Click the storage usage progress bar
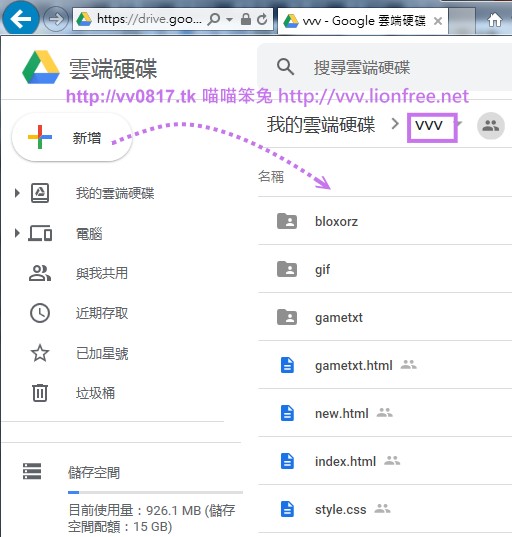The width and height of the screenshot is (512, 537). click(x=155, y=492)
